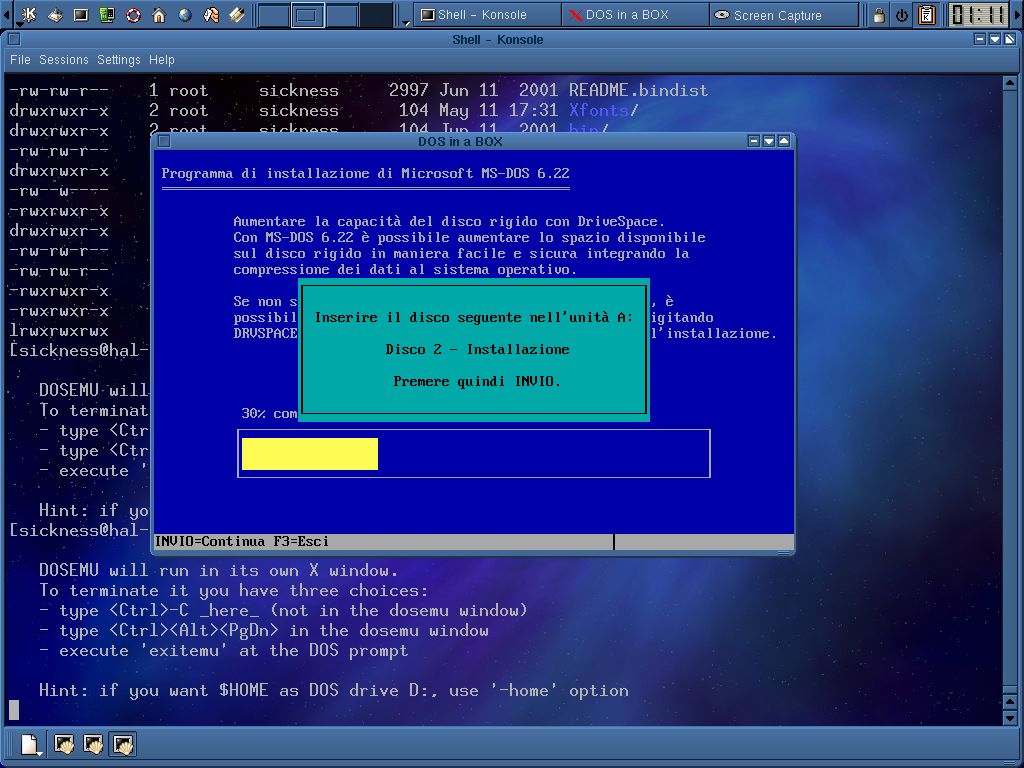Switch to virtual desktop 1 in the pager
Image resolution: width=1024 pixels, height=768 pixels.
pos(274,15)
